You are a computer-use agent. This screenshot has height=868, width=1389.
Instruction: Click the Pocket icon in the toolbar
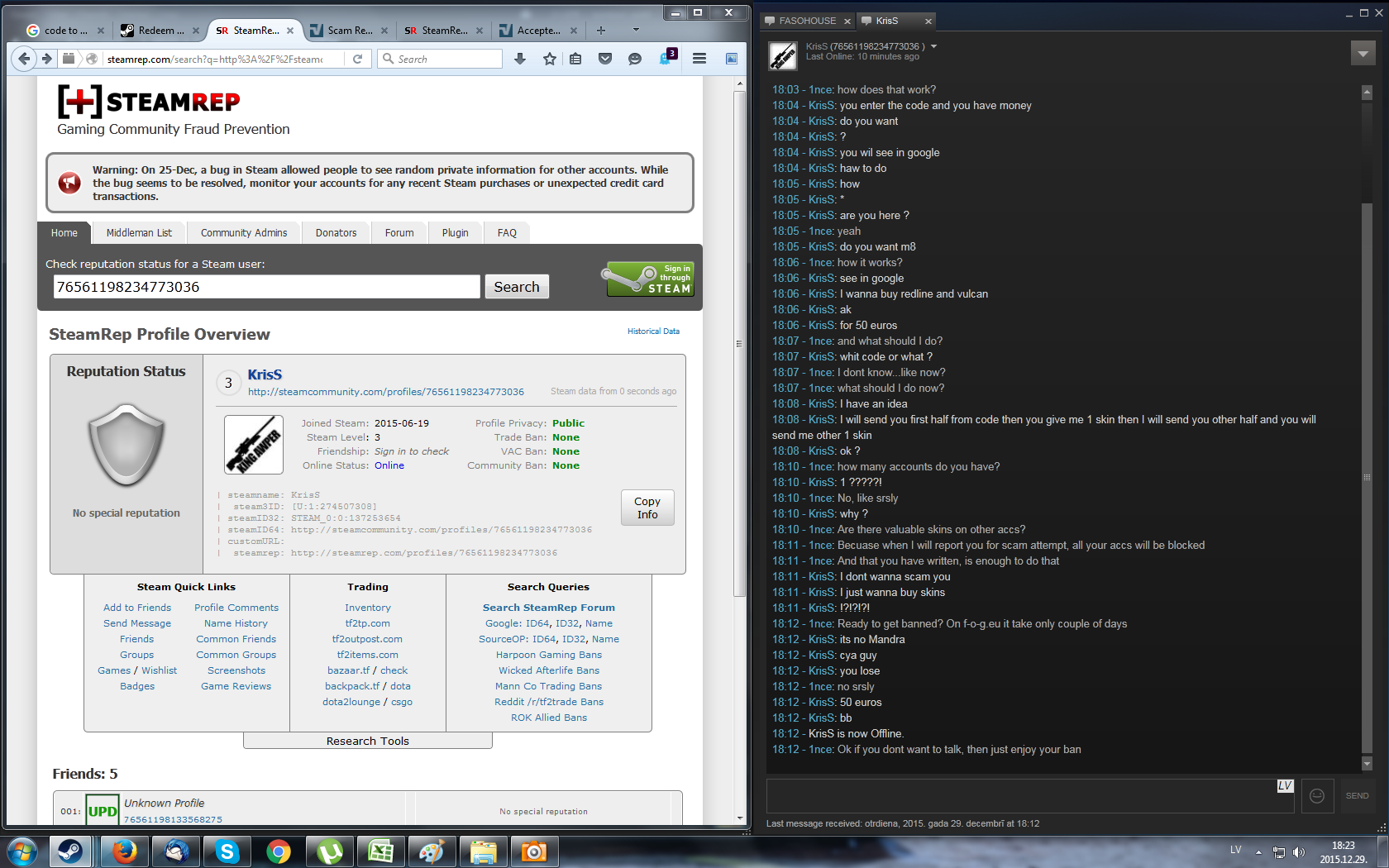point(605,59)
